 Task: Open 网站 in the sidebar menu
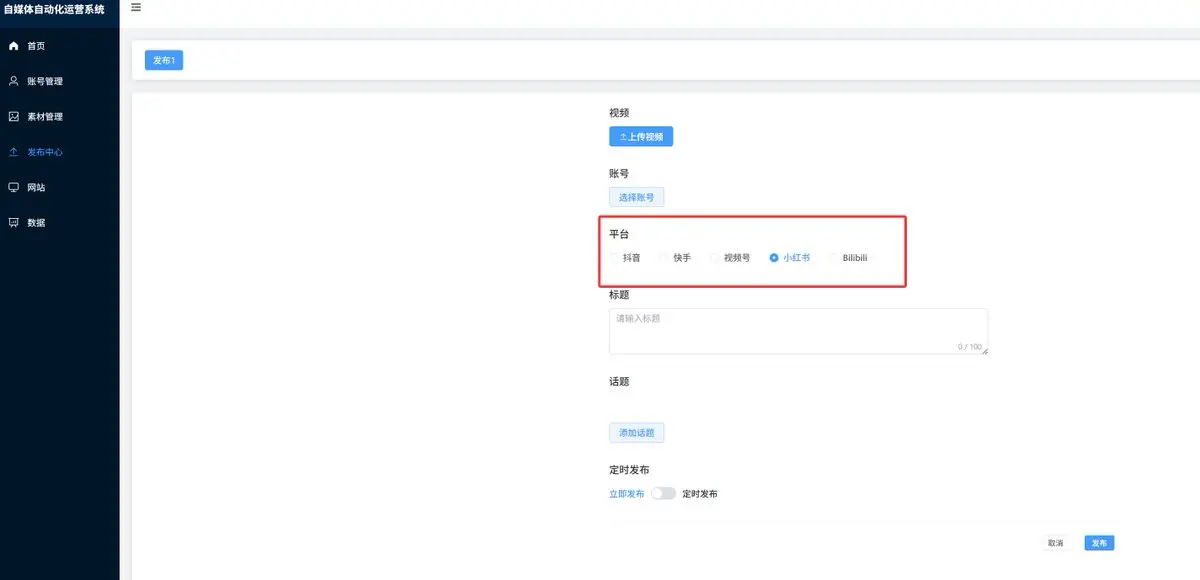point(60,187)
